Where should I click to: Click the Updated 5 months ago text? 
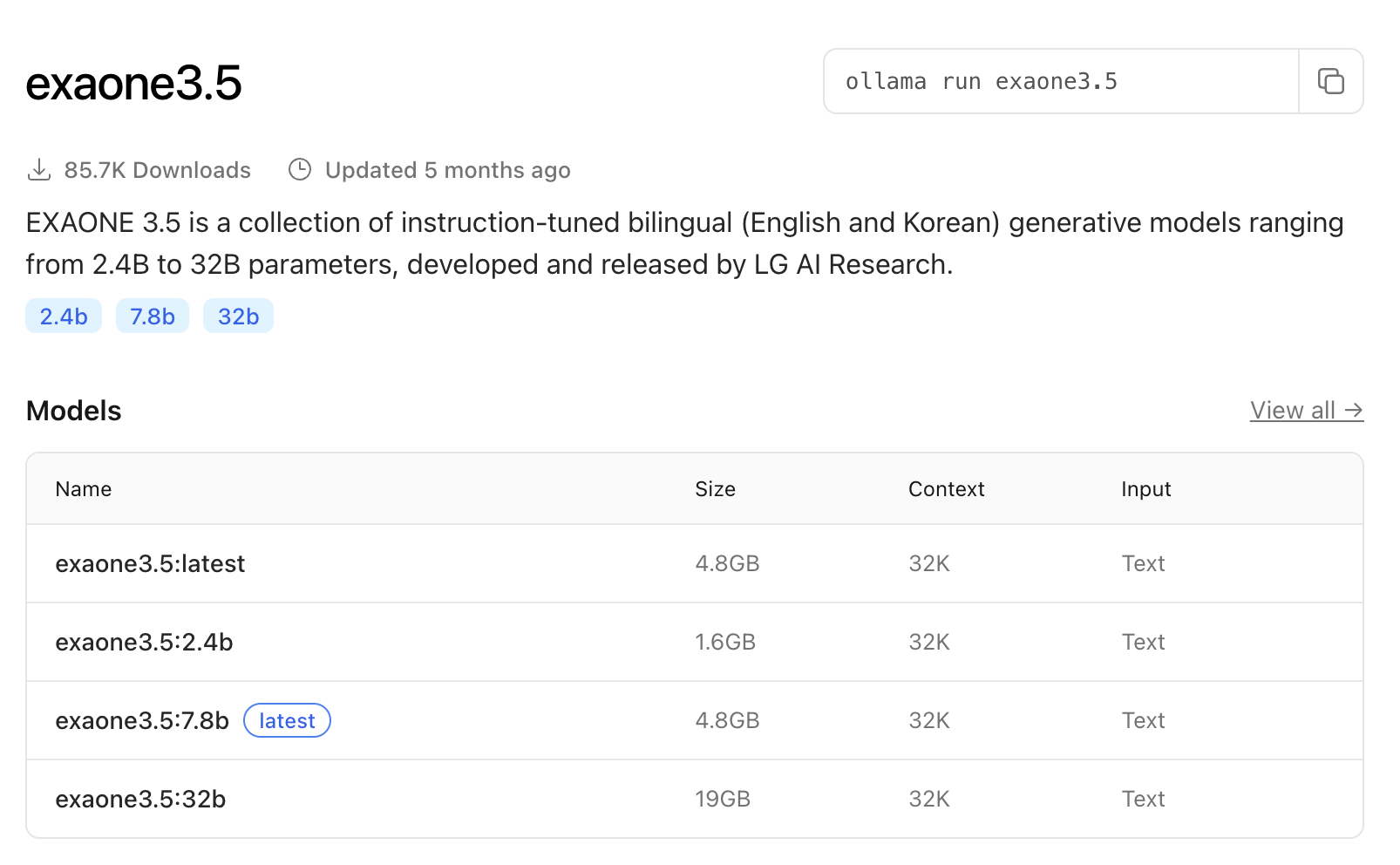click(447, 170)
